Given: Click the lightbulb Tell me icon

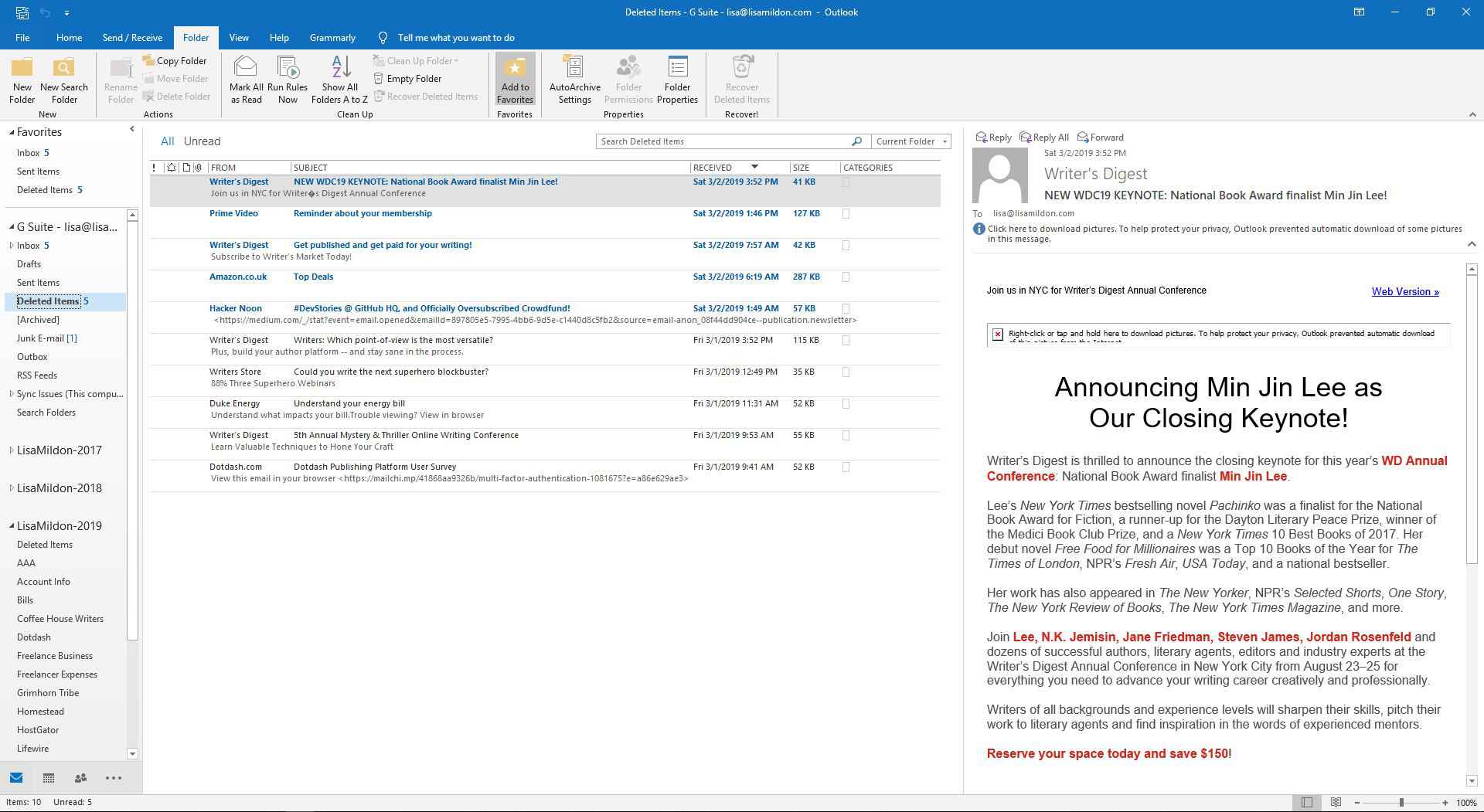Looking at the screenshot, I should coord(383,37).
